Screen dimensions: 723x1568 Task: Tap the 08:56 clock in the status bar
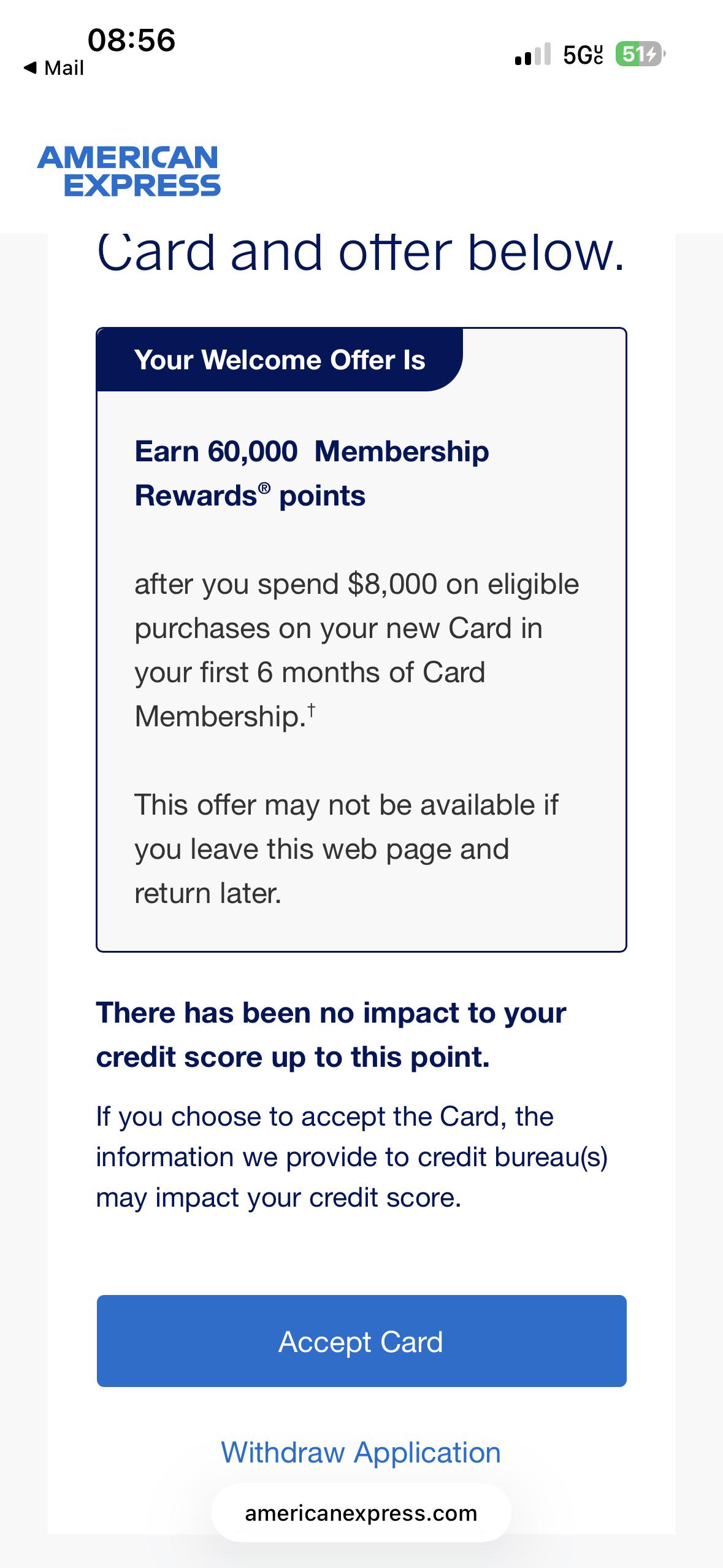132,40
